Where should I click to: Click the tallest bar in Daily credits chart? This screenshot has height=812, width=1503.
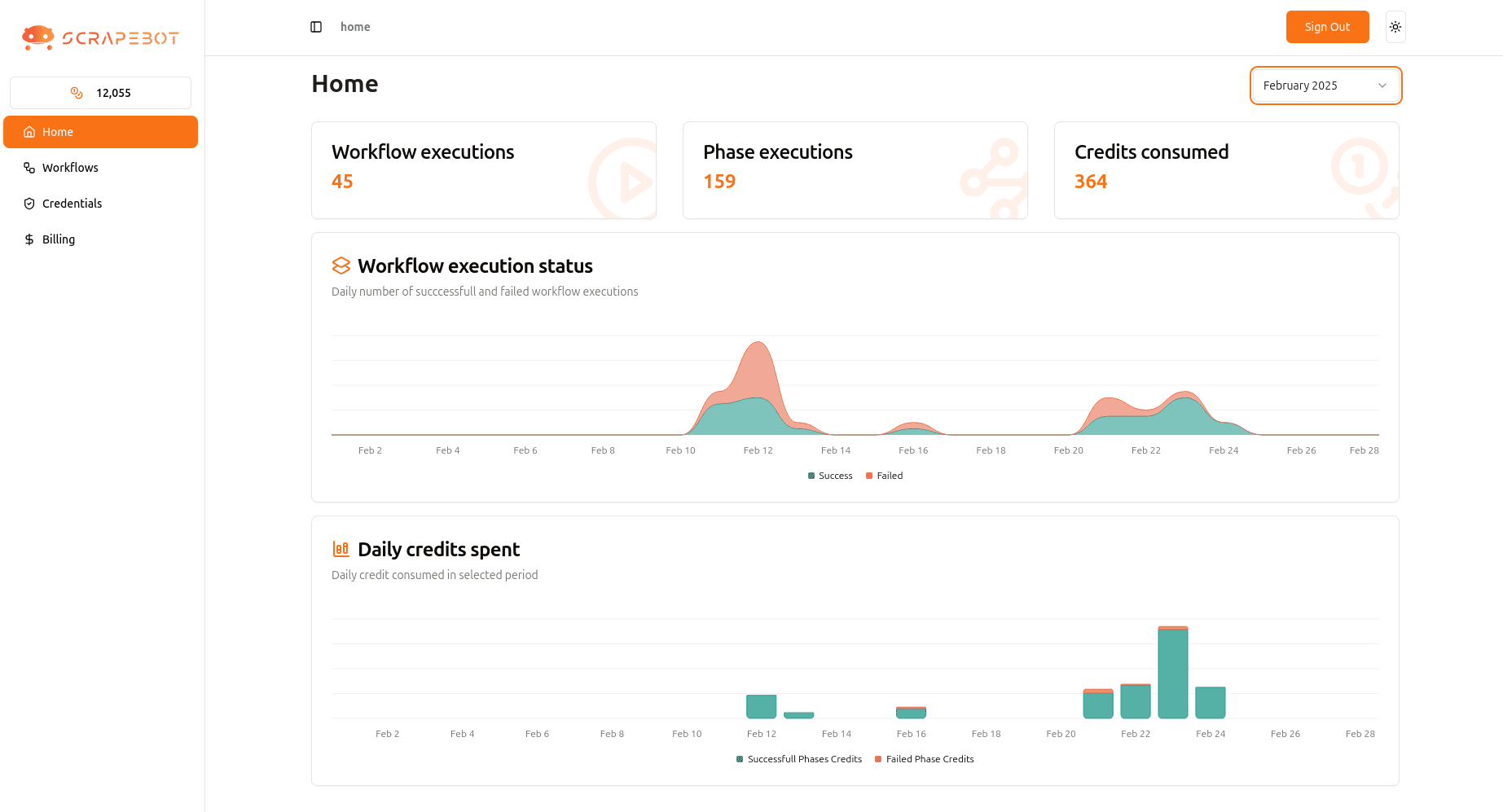point(1172,673)
